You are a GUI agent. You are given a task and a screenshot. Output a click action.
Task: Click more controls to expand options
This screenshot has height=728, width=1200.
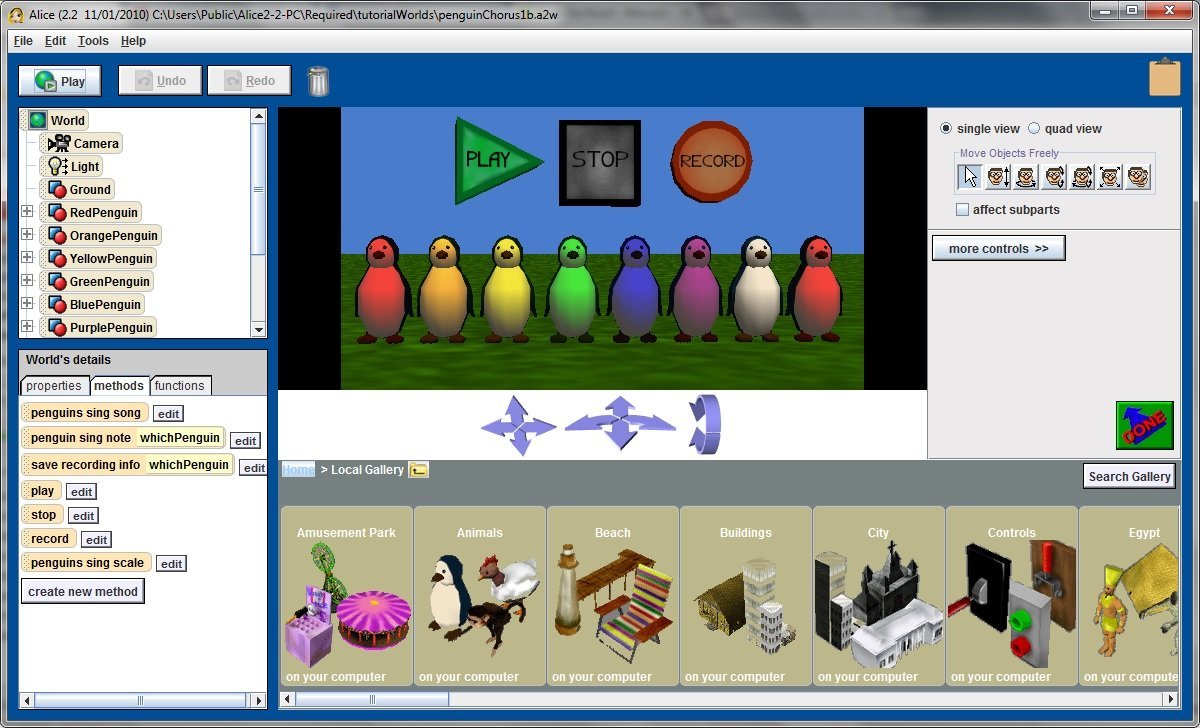(x=998, y=247)
